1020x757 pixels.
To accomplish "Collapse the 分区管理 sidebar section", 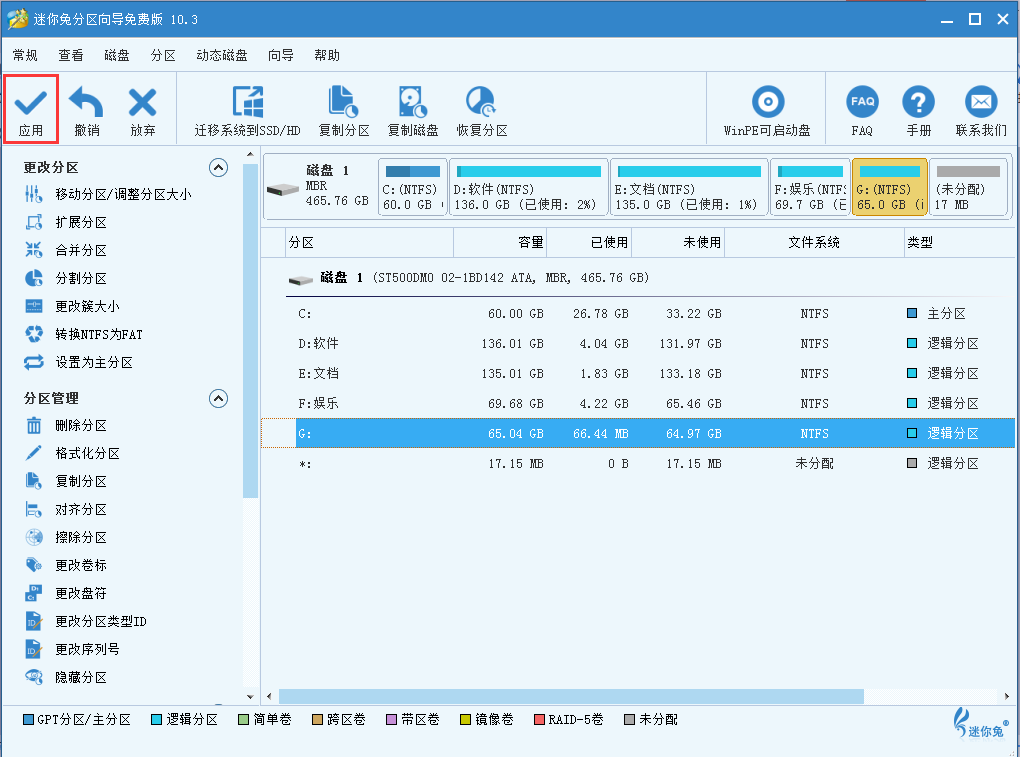I will pyautogui.click(x=219, y=398).
